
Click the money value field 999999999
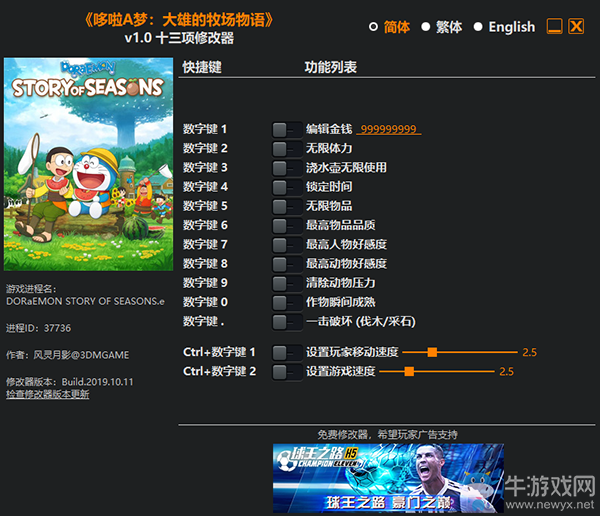389,129
